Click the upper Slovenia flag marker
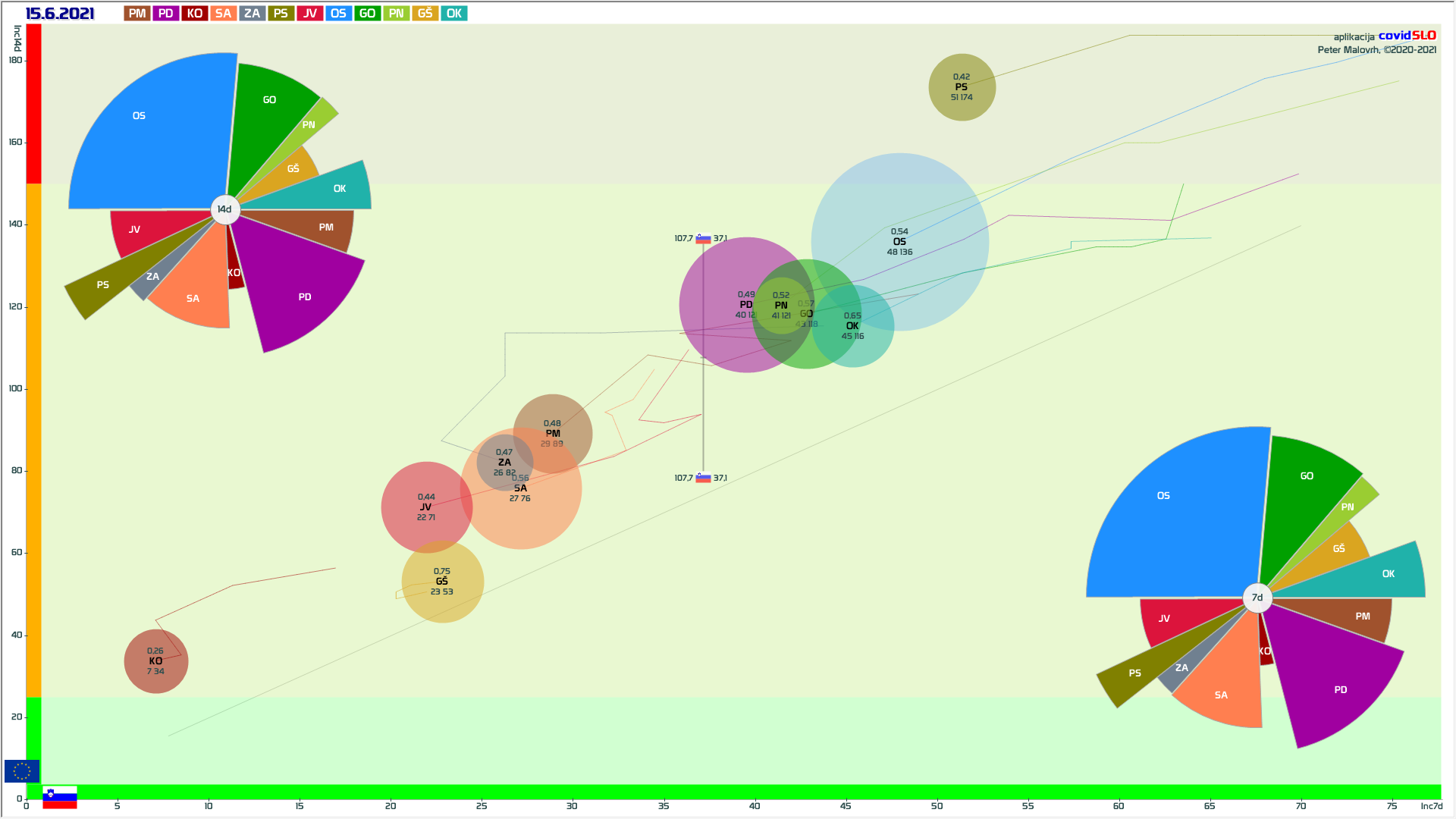 tap(704, 239)
